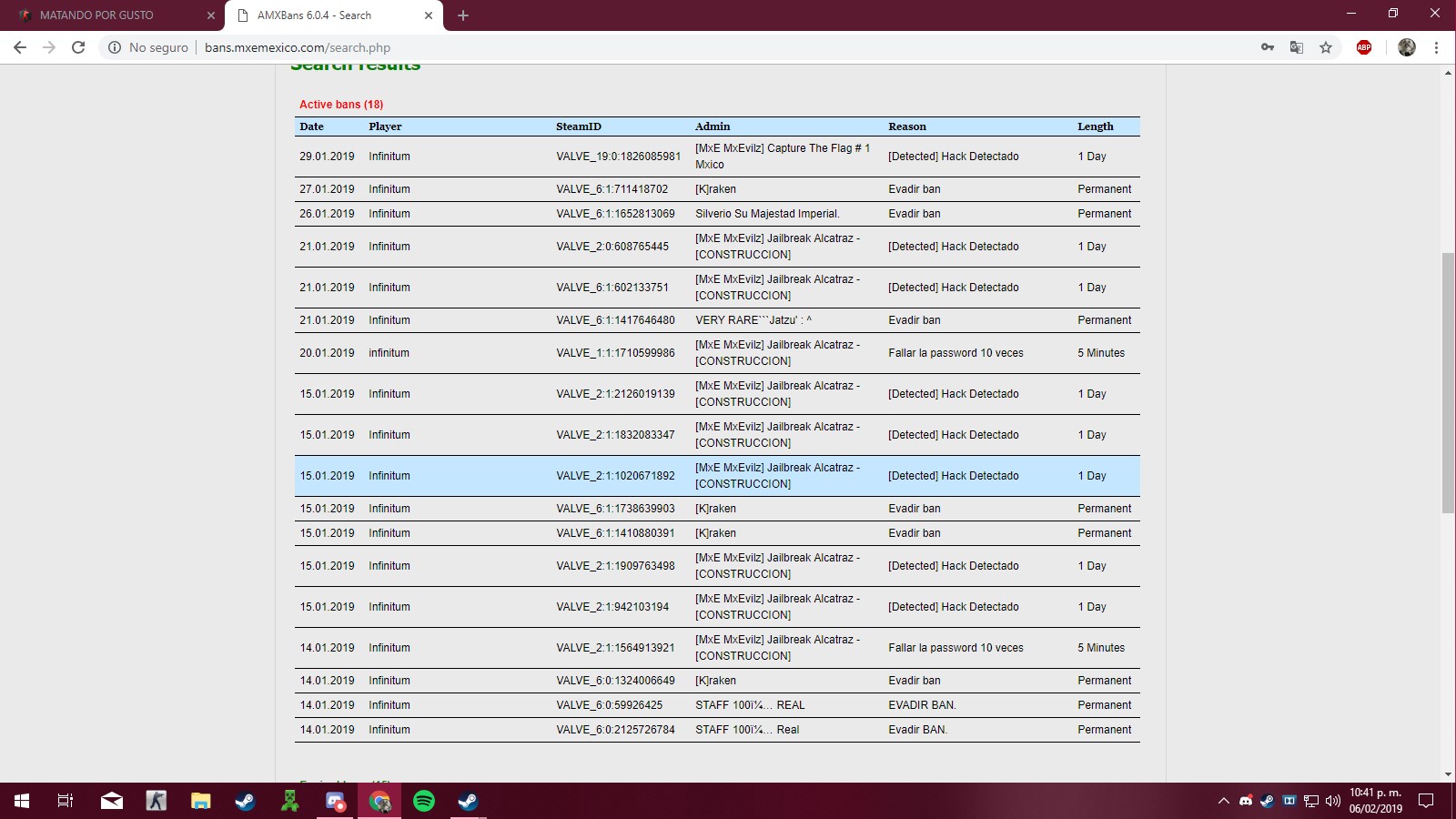Open the Chrome profile avatar

[1407, 47]
